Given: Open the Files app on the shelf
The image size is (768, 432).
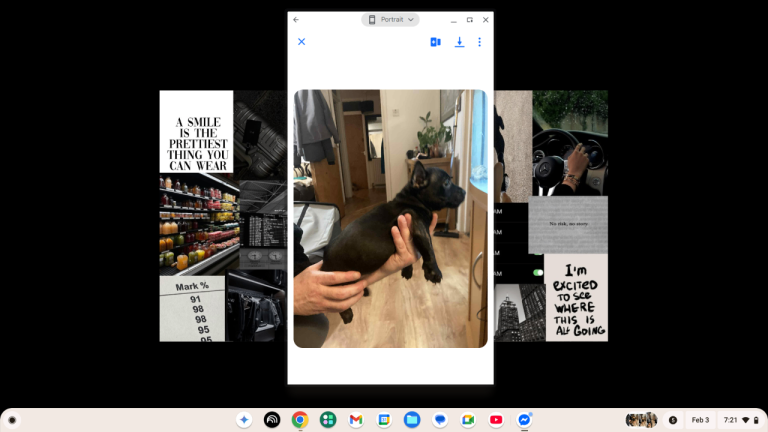Looking at the screenshot, I should [x=412, y=420].
